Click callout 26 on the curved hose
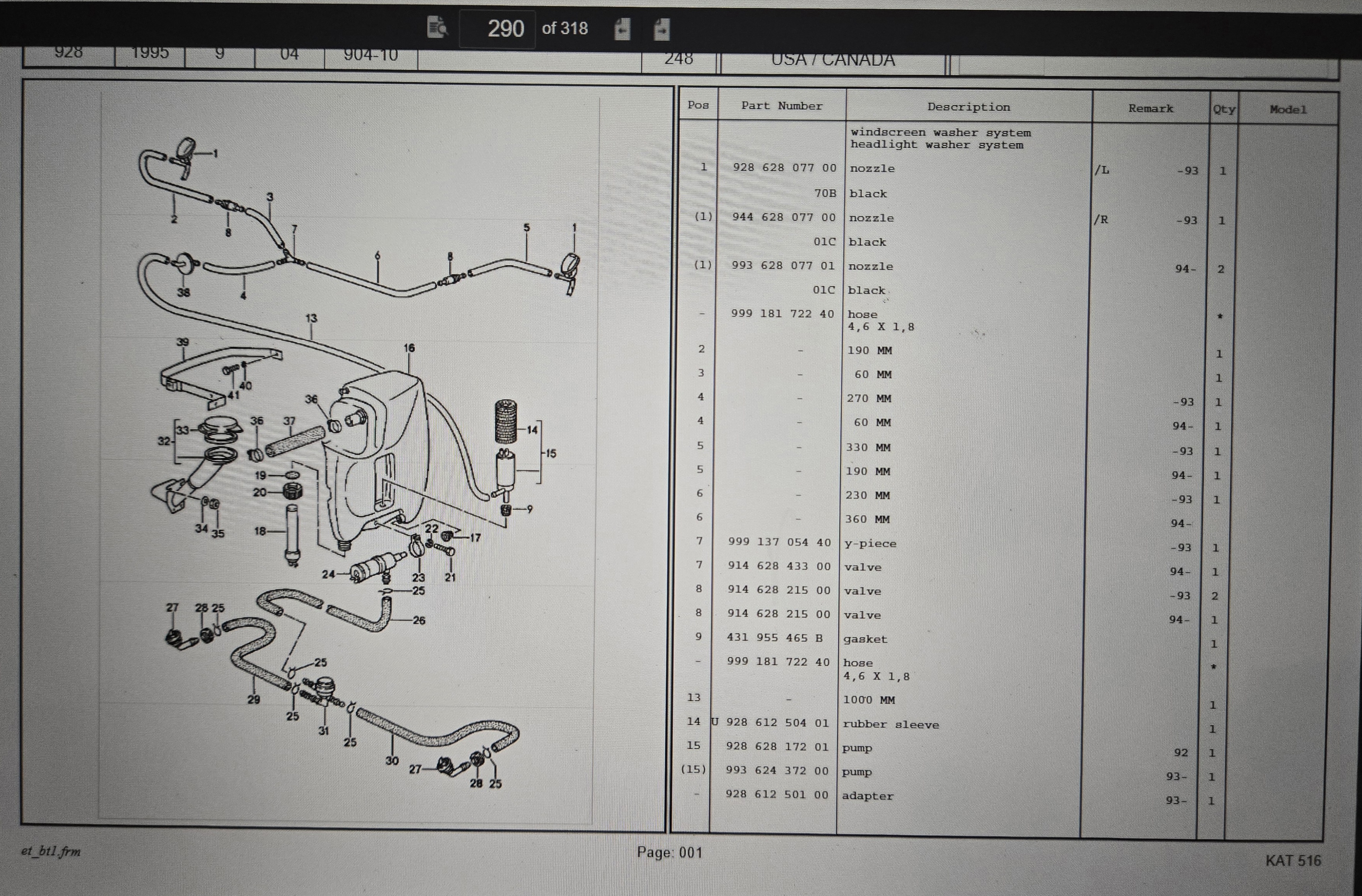Screen dimensions: 1362x896 (x=419, y=620)
